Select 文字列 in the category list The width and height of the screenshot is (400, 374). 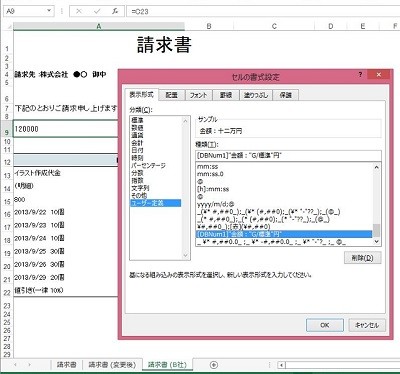(x=155, y=188)
